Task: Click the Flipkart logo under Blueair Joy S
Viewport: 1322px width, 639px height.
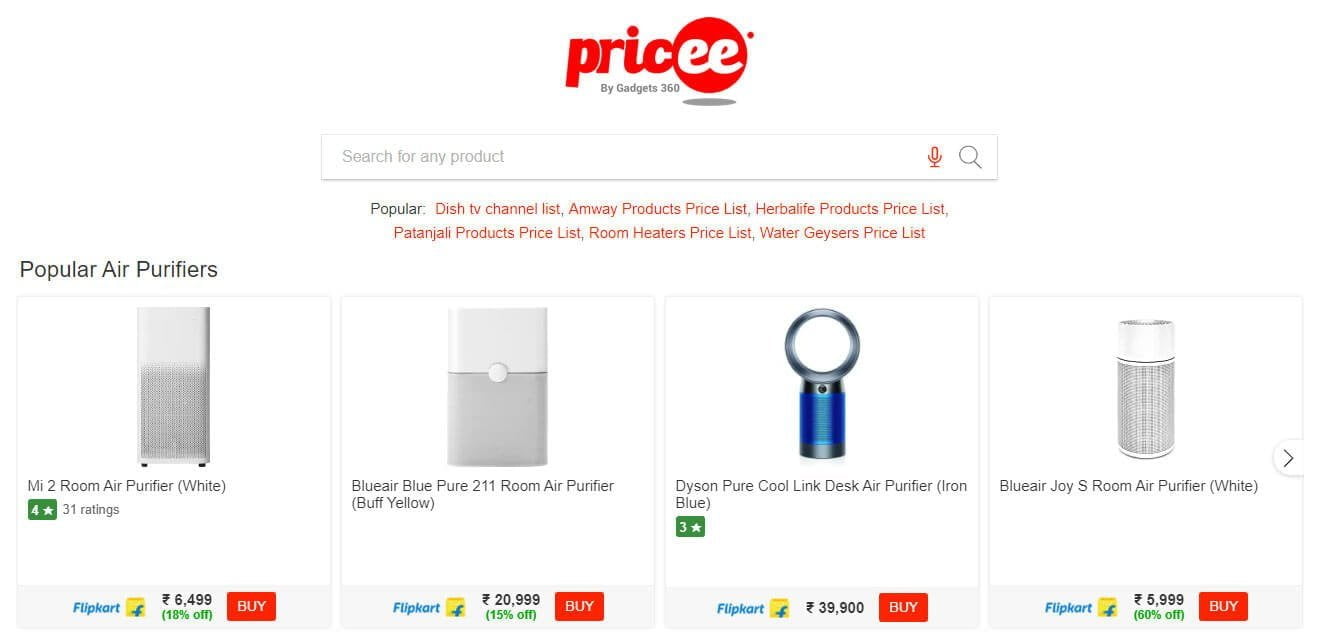Action: (1081, 607)
